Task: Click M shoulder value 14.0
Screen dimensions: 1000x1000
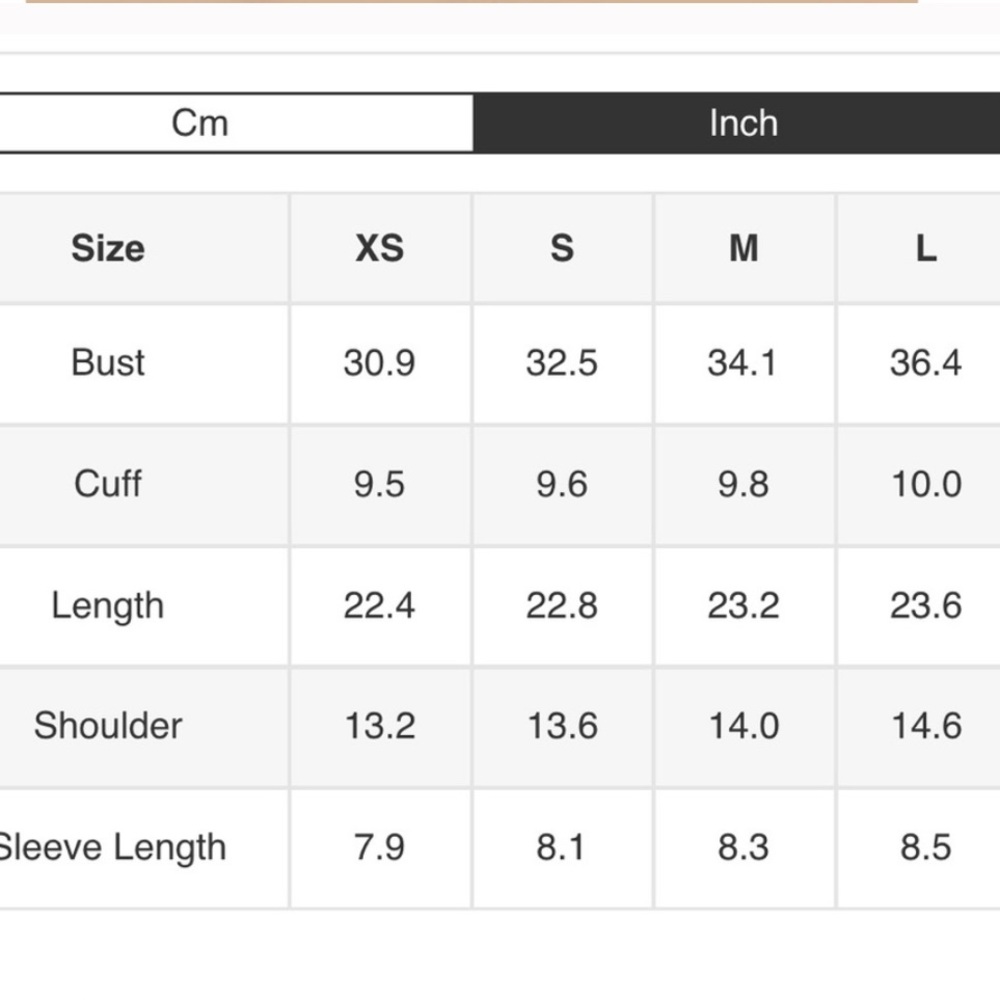Action: point(744,726)
